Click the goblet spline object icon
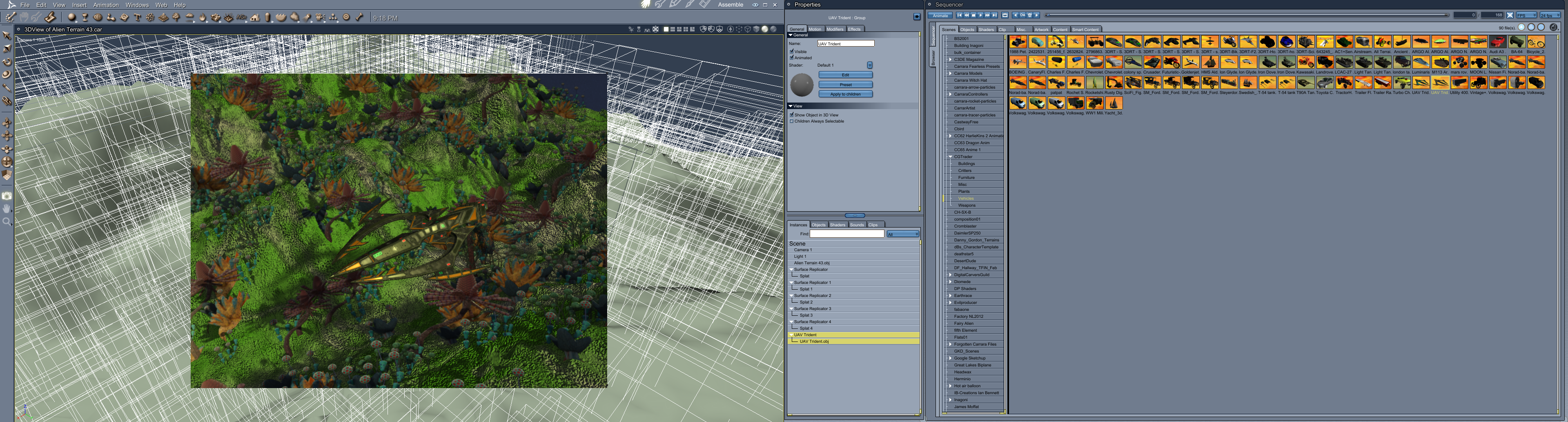Image resolution: width=1568 pixels, height=422 pixels. tap(85, 18)
